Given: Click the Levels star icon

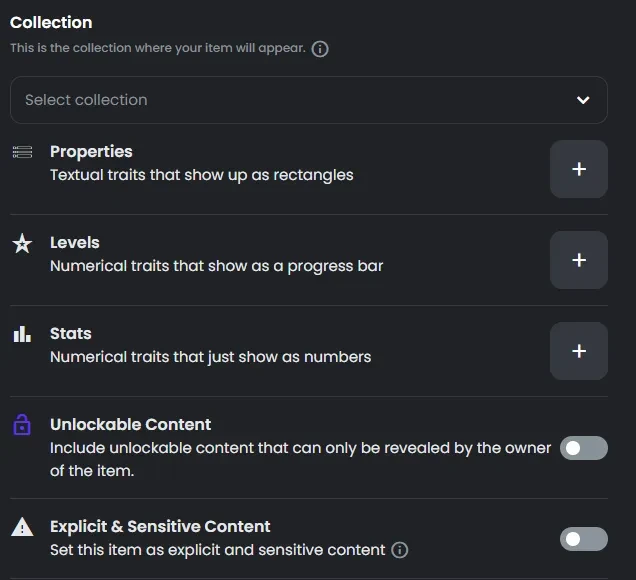Looking at the screenshot, I should tap(22, 243).
